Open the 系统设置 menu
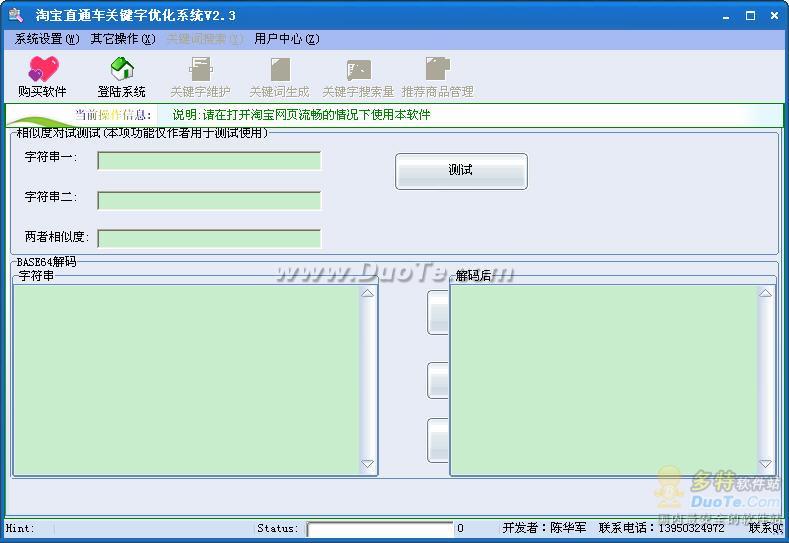The image size is (789, 543). (47, 39)
